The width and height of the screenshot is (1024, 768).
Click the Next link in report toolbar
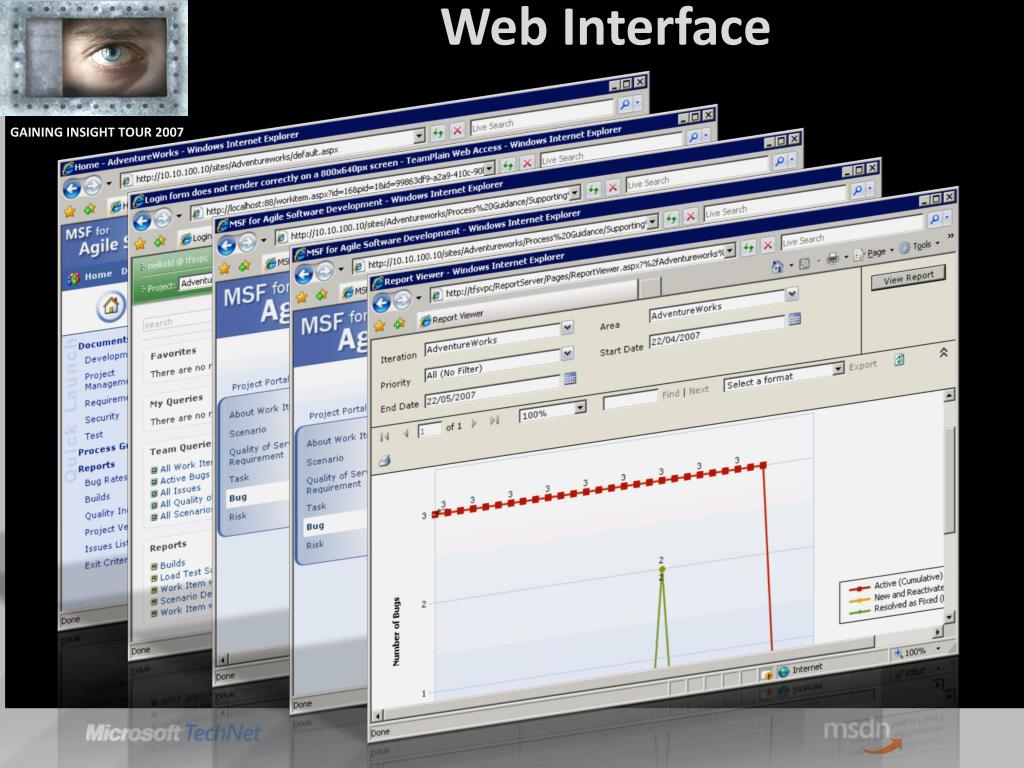[x=698, y=390]
